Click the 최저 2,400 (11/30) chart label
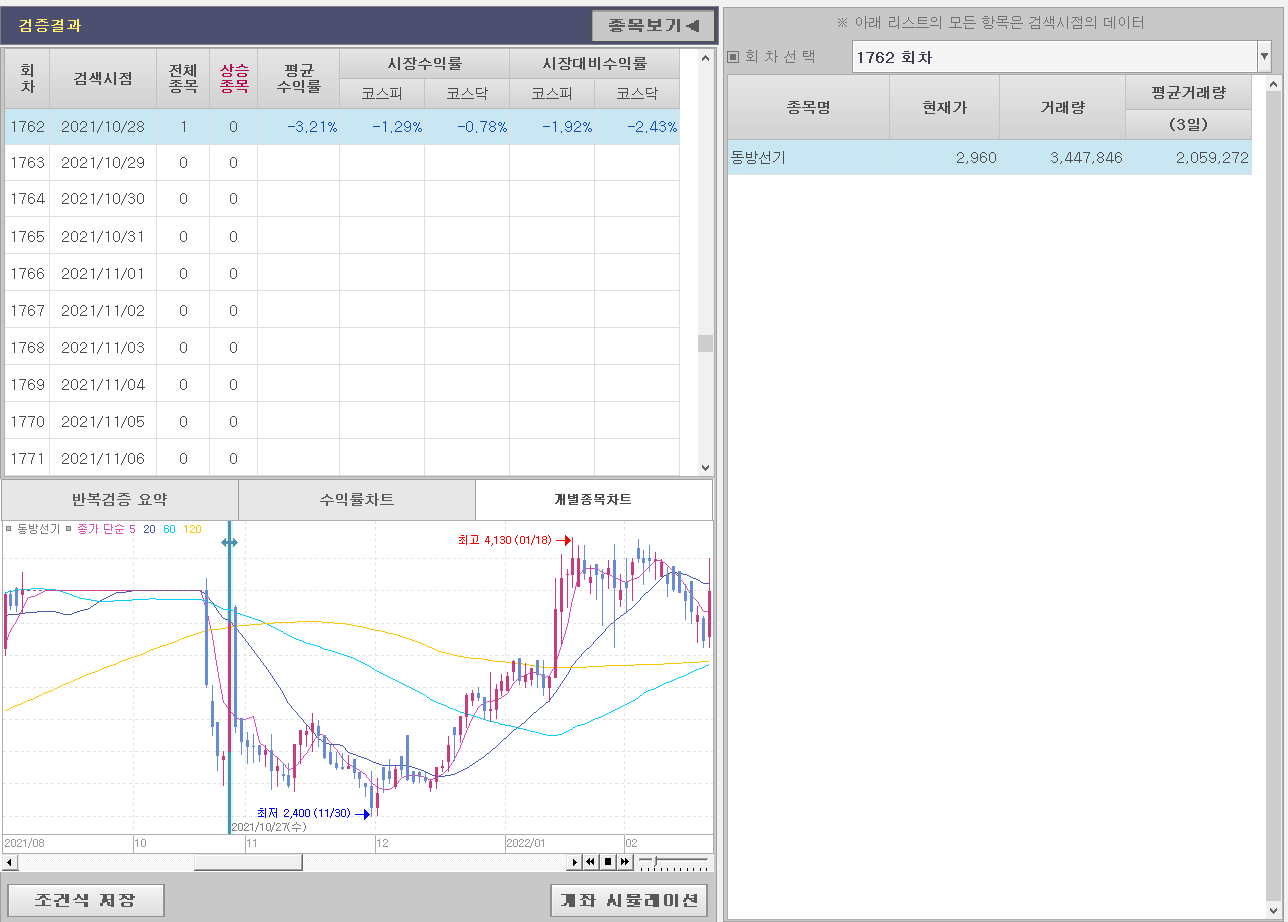The image size is (1288, 922). pyautogui.click(x=304, y=813)
